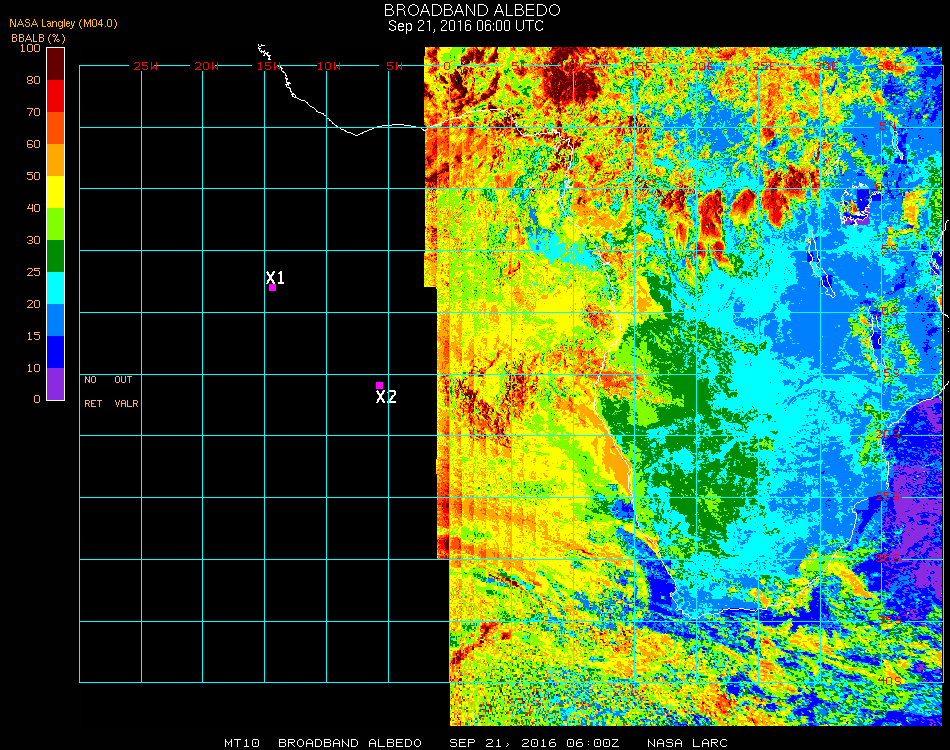Select the "OUT VALR" legend label
This screenshot has width=950, height=750.
click(x=125, y=392)
